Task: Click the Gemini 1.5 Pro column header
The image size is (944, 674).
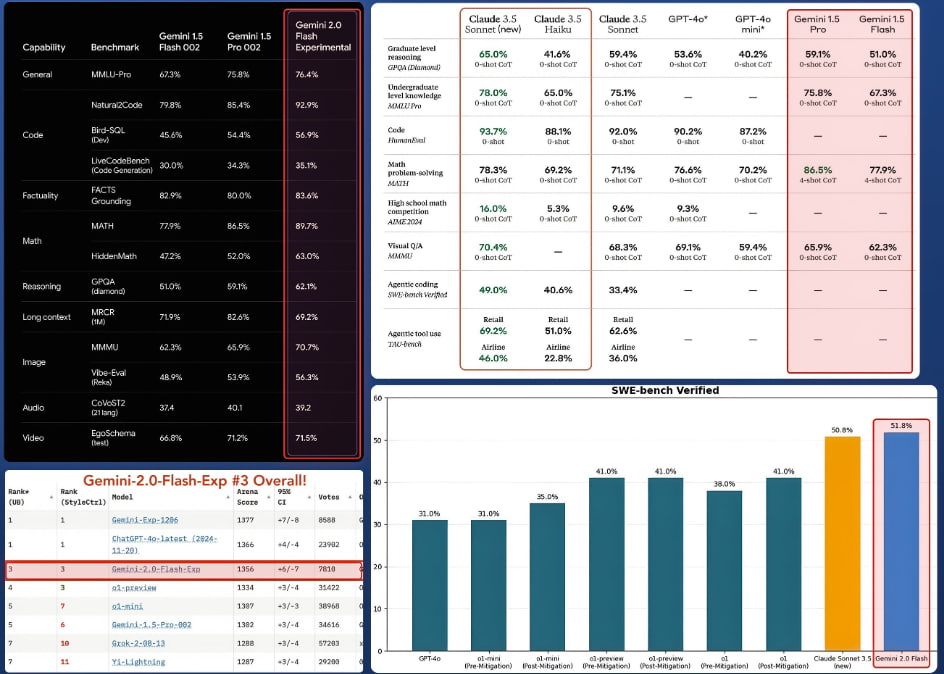Action: tap(819, 25)
